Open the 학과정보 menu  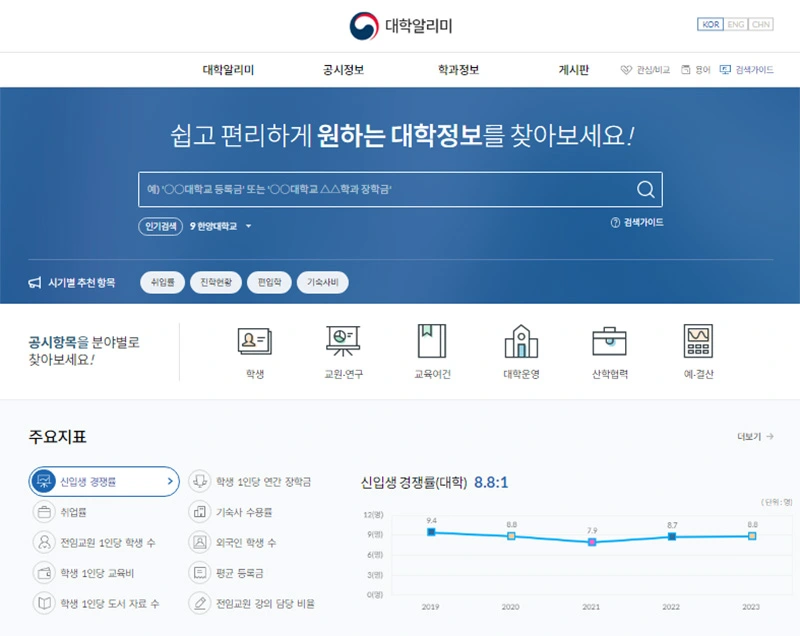[459, 69]
